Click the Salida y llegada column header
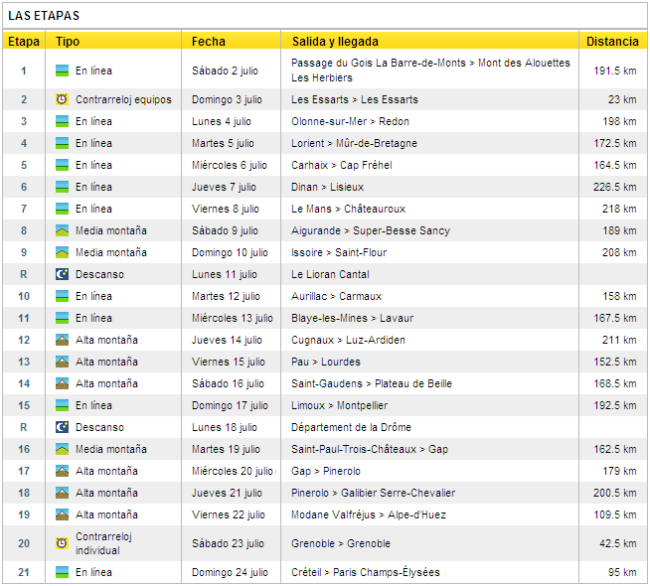Image resolution: width=650 pixels, height=586 pixels. (x=335, y=42)
